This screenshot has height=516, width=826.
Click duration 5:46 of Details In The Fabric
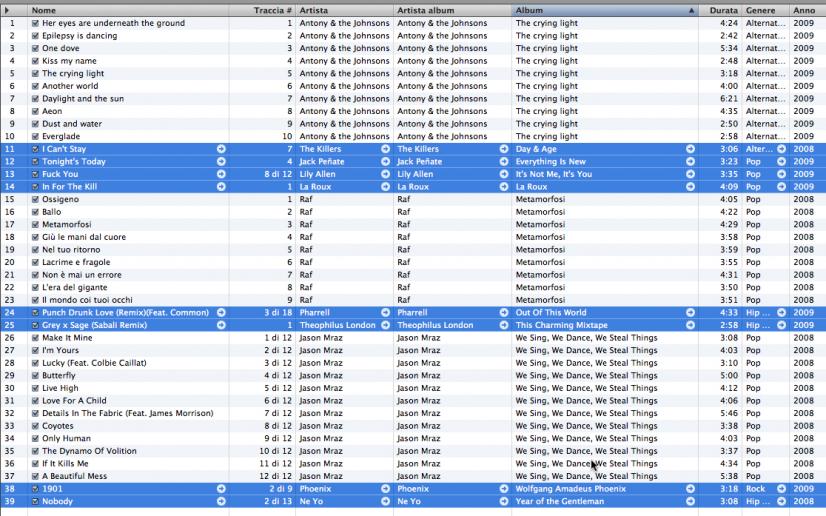click(729, 414)
